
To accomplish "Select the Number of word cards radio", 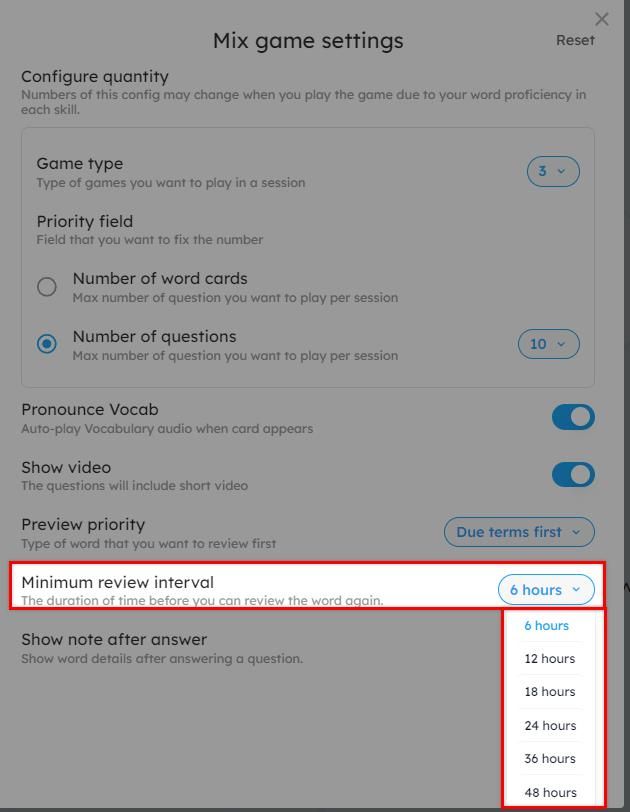I will 47,286.
